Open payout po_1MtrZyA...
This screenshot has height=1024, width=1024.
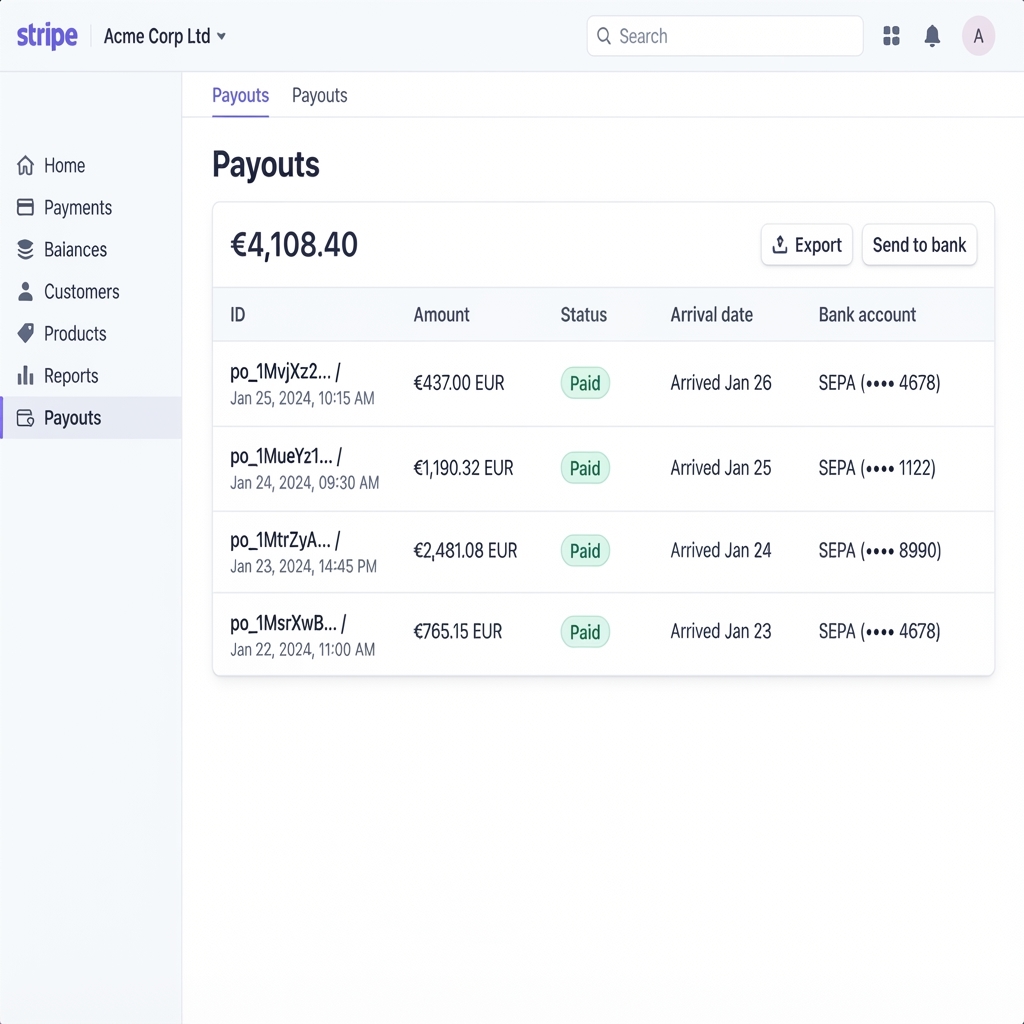coord(285,540)
